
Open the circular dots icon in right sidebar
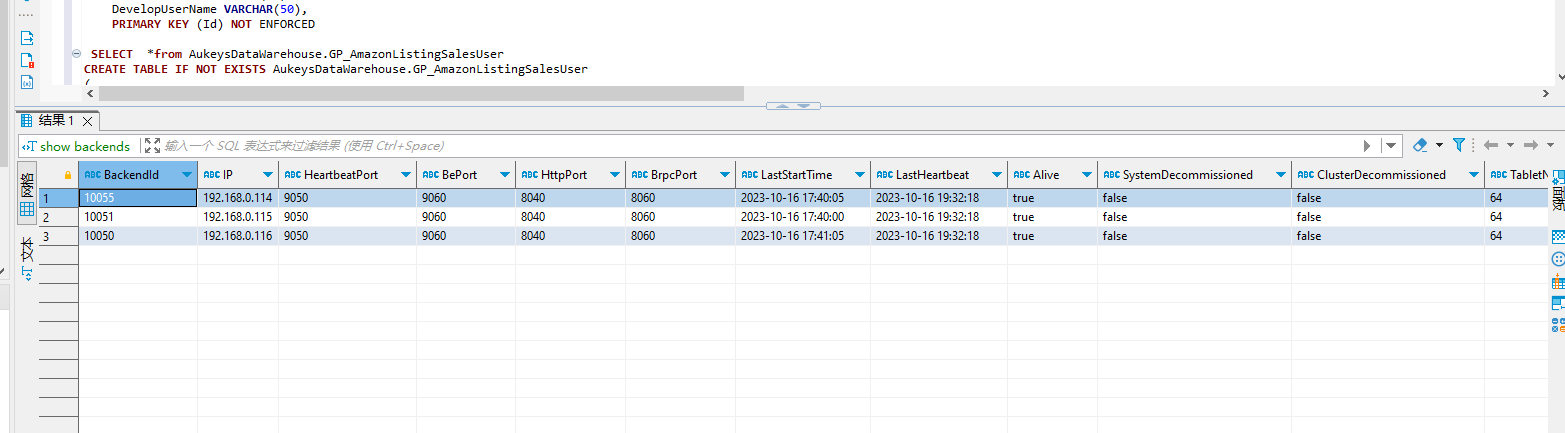tap(1558, 259)
